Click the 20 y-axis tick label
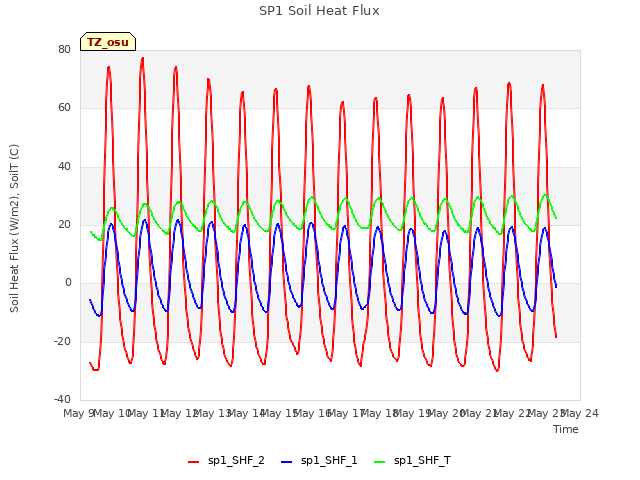The width and height of the screenshot is (640, 480). coord(64,224)
